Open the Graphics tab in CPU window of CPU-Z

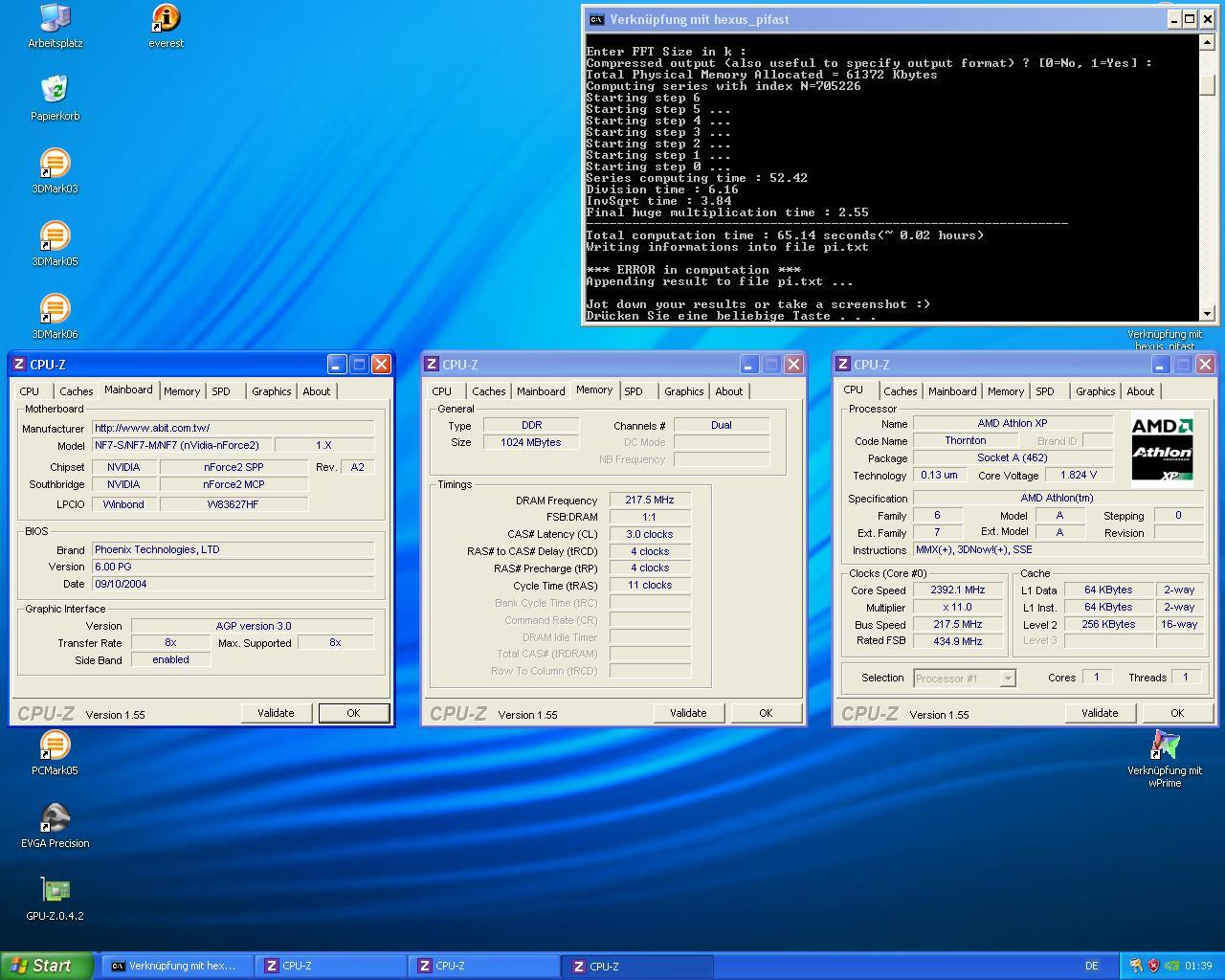click(1096, 391)
